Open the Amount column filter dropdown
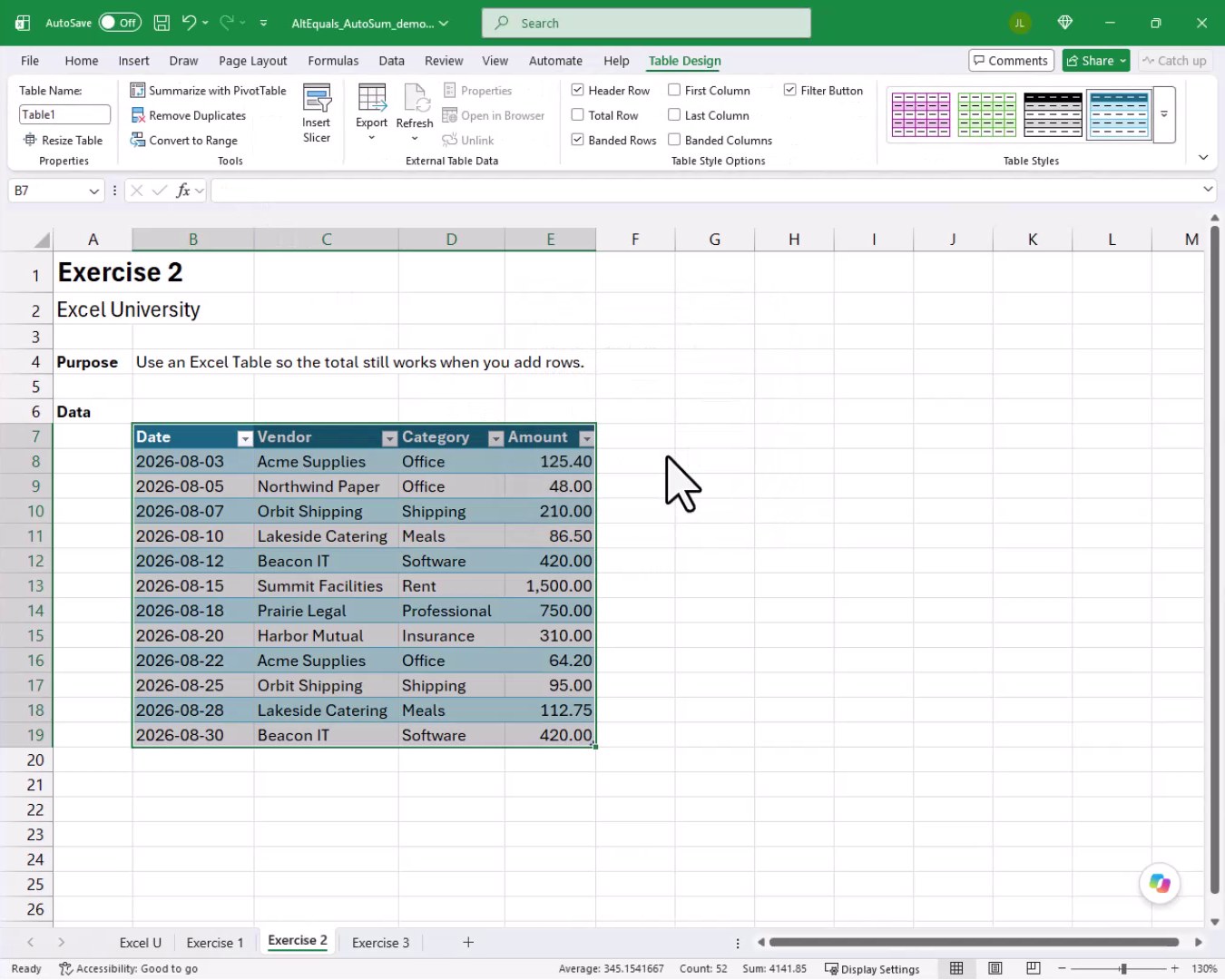The height and width of the screenshot is (980, 1225). 586,438
